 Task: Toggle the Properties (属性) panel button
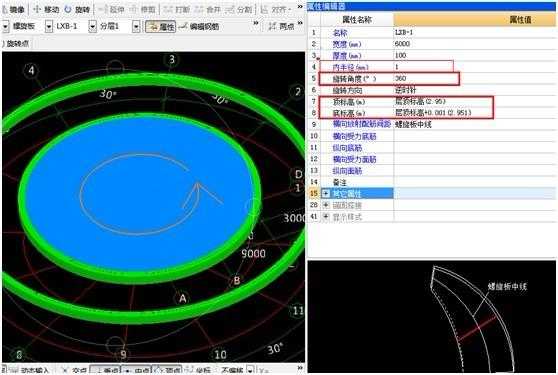[160, 26]
